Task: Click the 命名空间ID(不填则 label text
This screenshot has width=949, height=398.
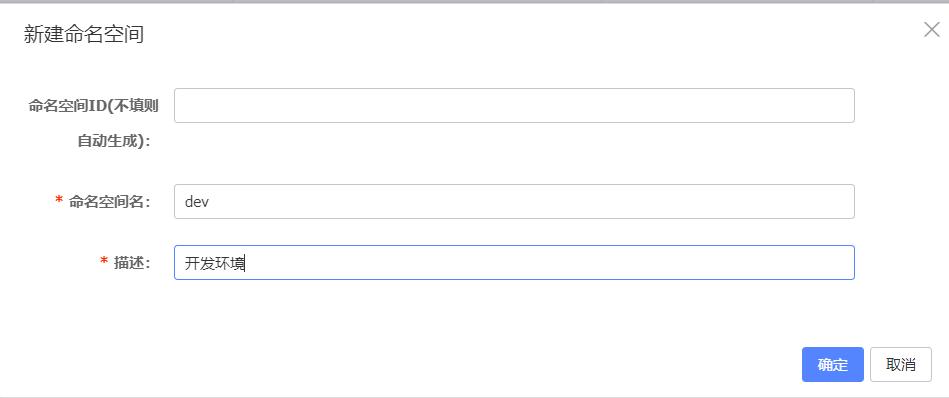Action: click(x=94, y=106)
